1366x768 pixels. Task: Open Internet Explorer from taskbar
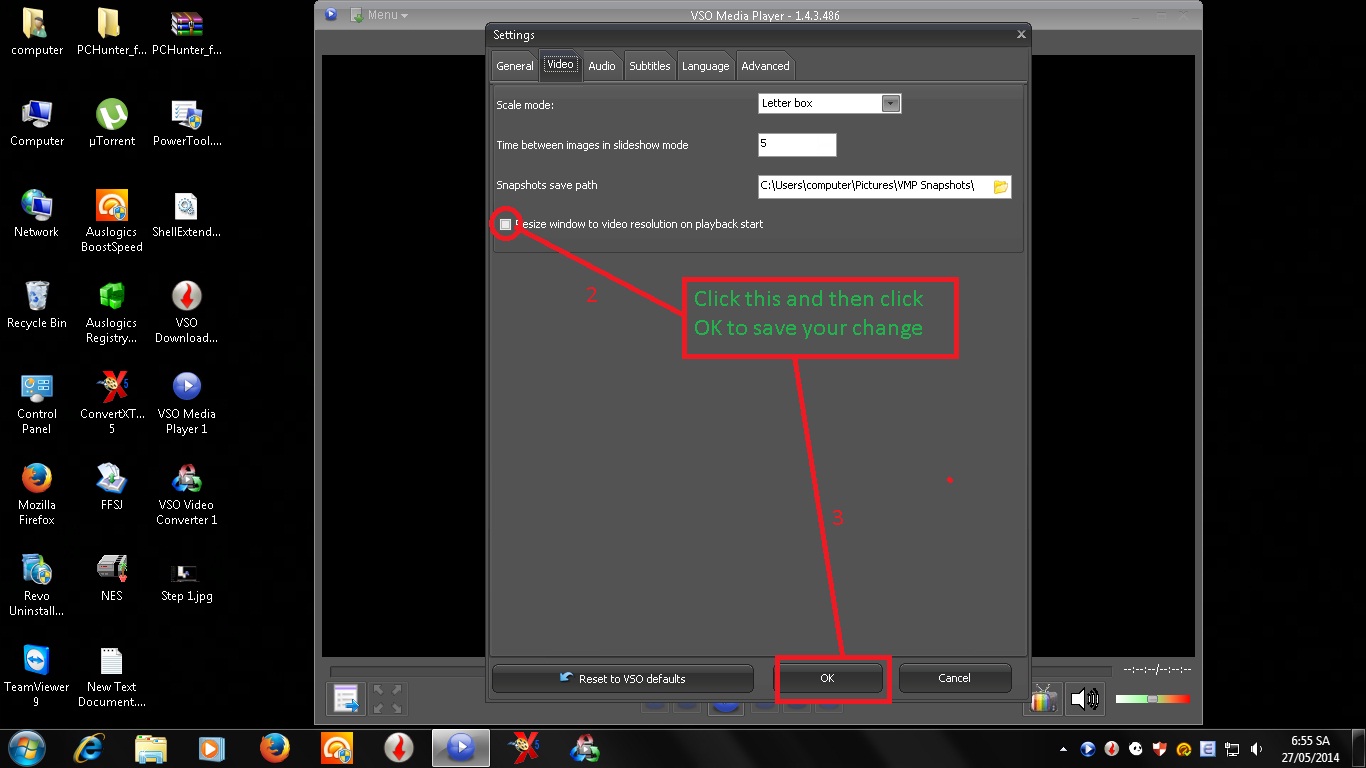tap(89, 748)
